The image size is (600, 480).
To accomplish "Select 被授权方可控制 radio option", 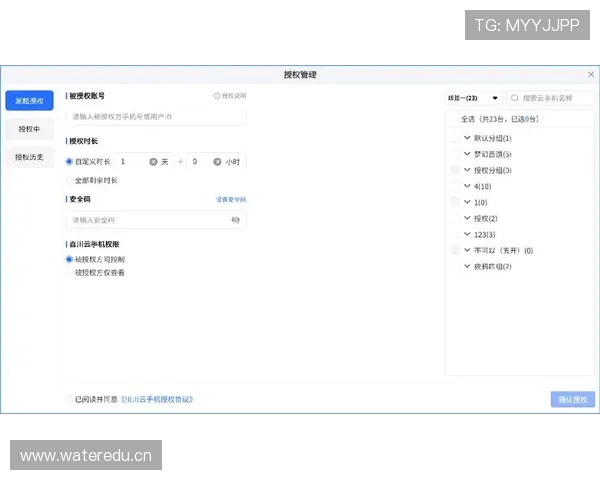I will pyautogui.click(x=69, y=260).
